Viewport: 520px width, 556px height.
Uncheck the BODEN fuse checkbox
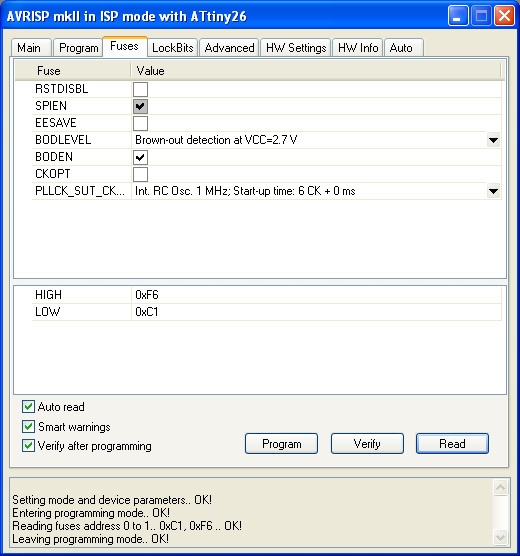point(140,157)
